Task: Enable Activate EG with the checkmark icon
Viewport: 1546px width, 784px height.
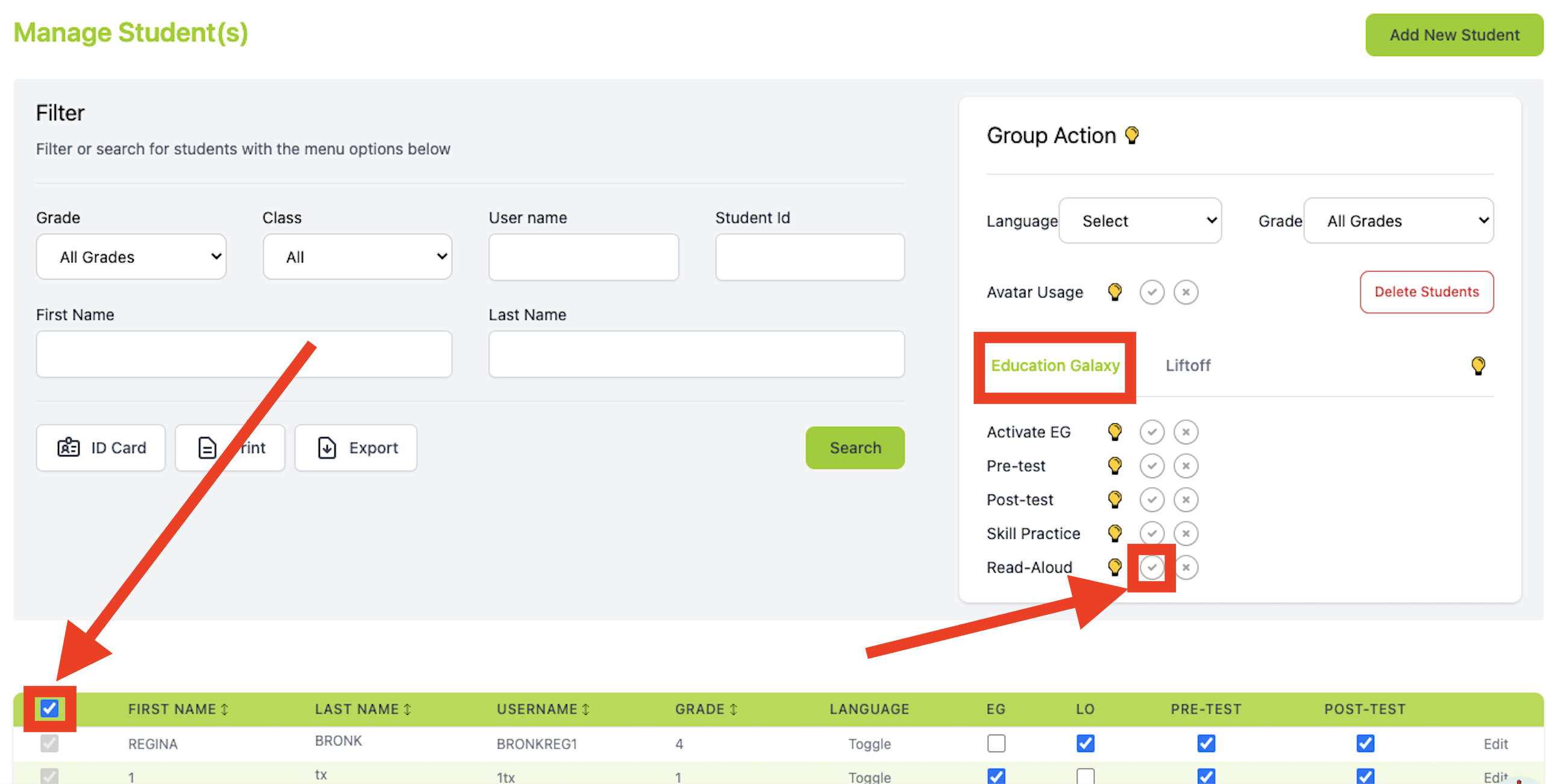Action: 1151,432
